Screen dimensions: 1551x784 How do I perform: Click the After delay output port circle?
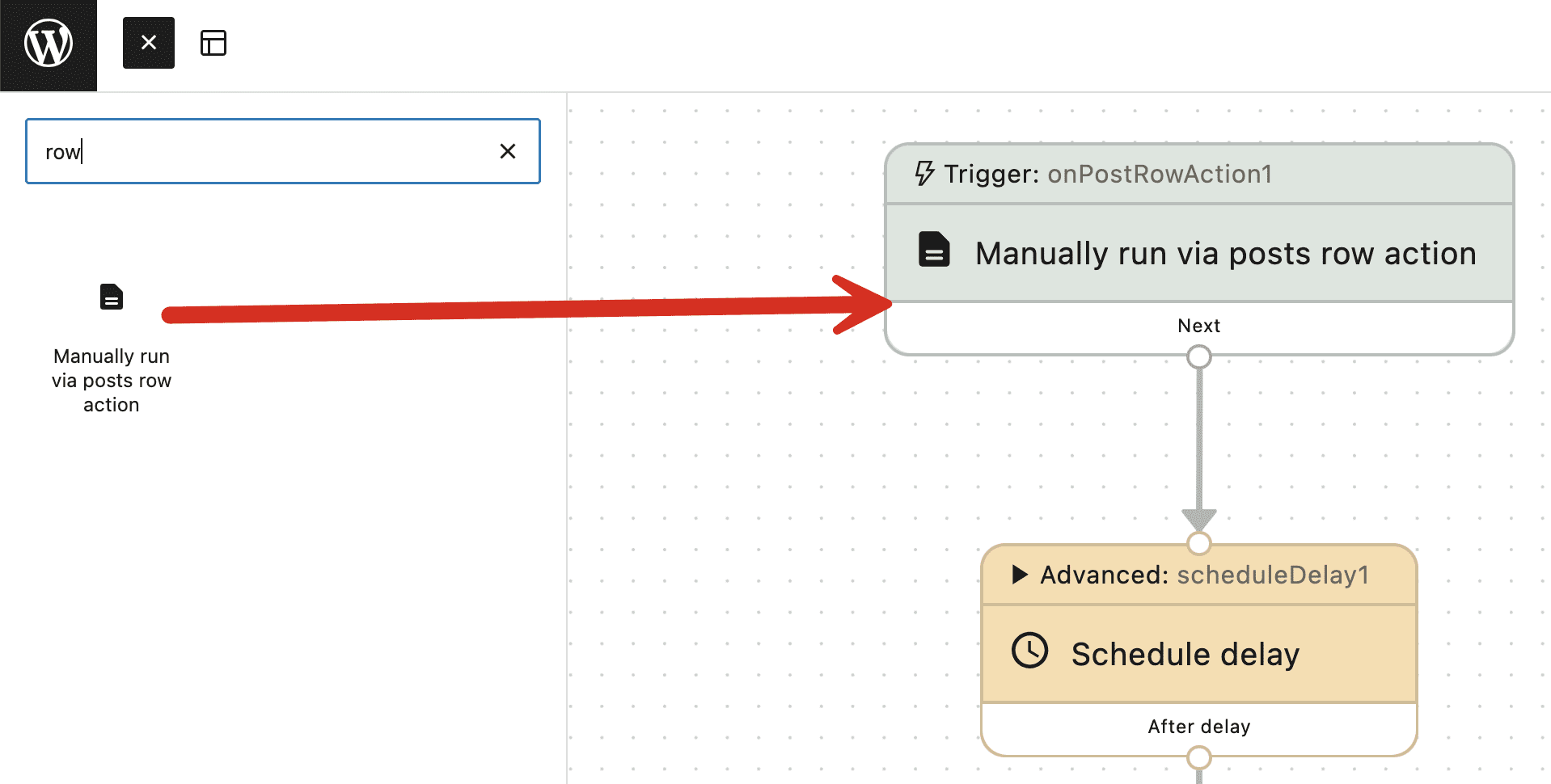[x=1198, y=757]
